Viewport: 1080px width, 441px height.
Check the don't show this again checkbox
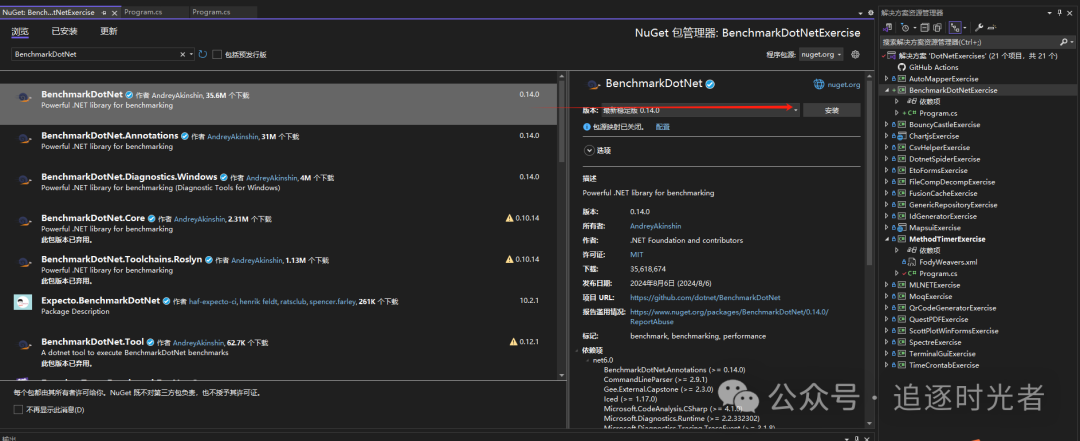click(18, 410)
